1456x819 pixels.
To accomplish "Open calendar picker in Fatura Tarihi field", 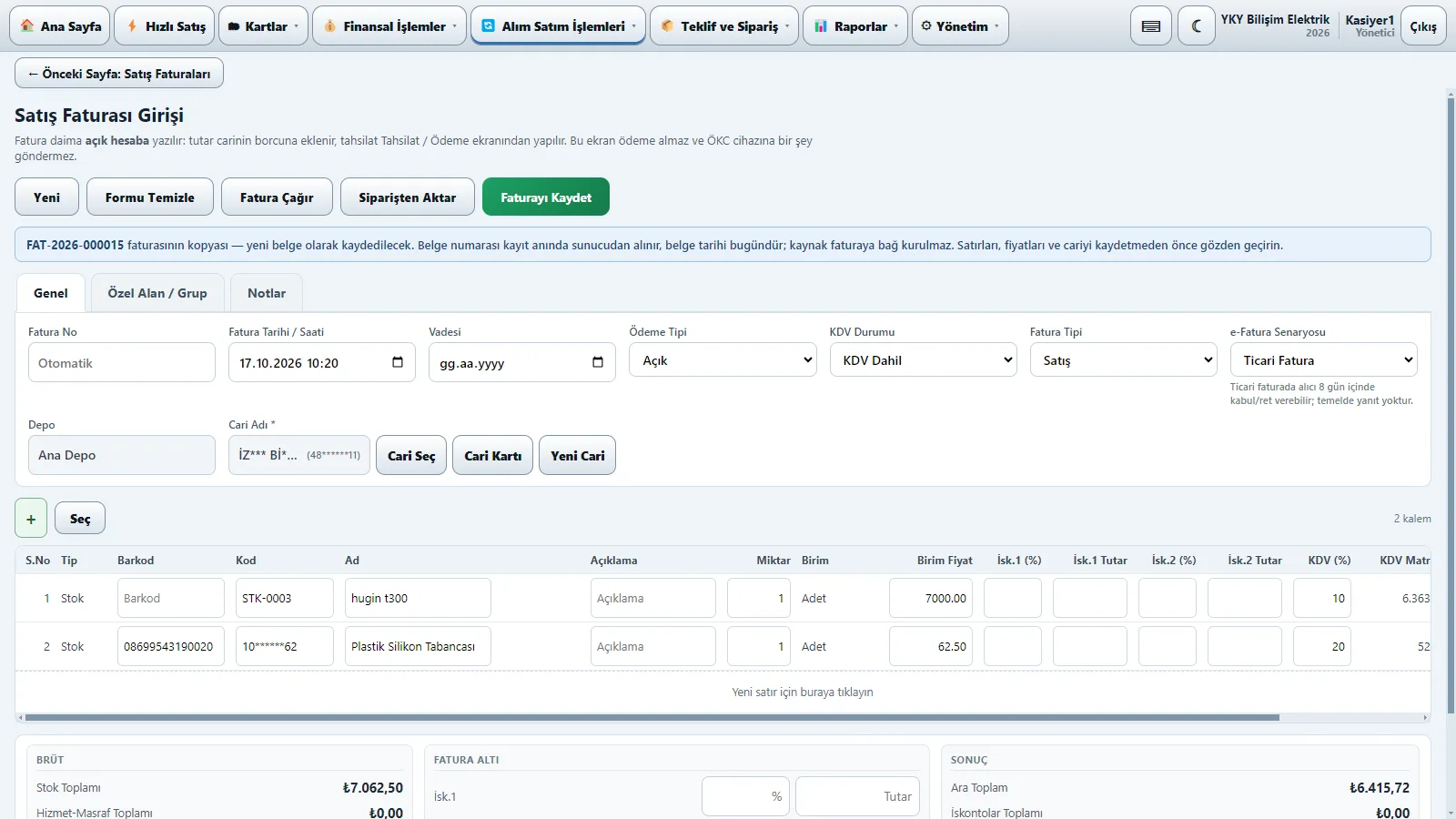I will pos(398,362).
